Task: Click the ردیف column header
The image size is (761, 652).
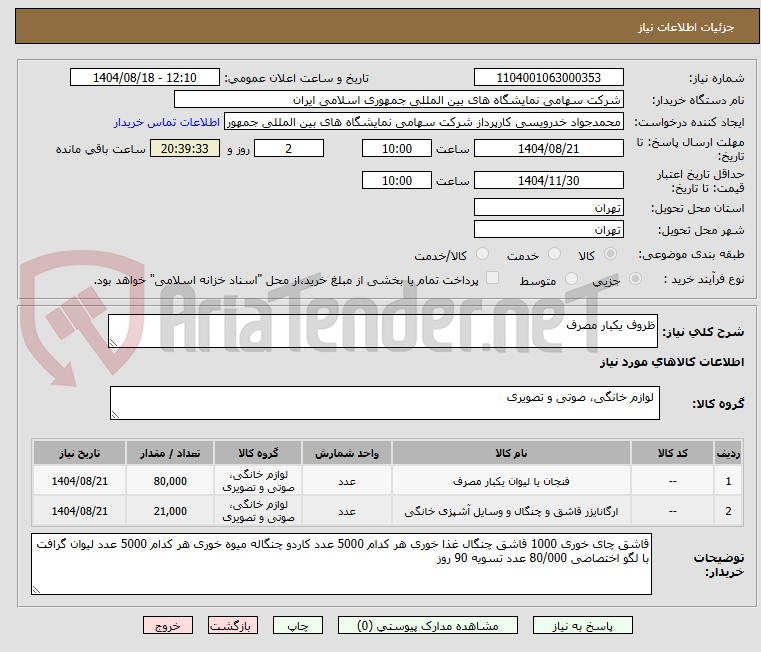Action: 728,453
